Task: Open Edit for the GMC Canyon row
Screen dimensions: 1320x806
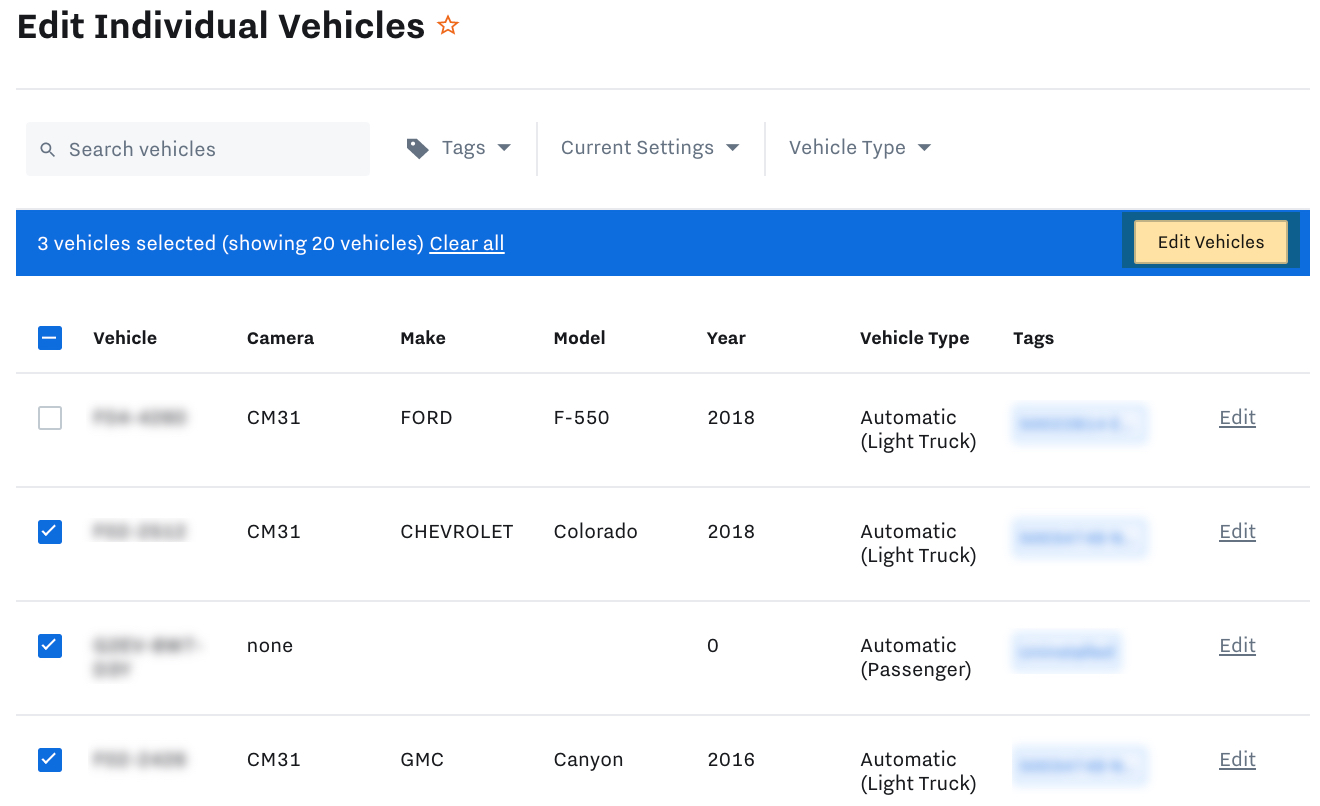Action: 1237,759
